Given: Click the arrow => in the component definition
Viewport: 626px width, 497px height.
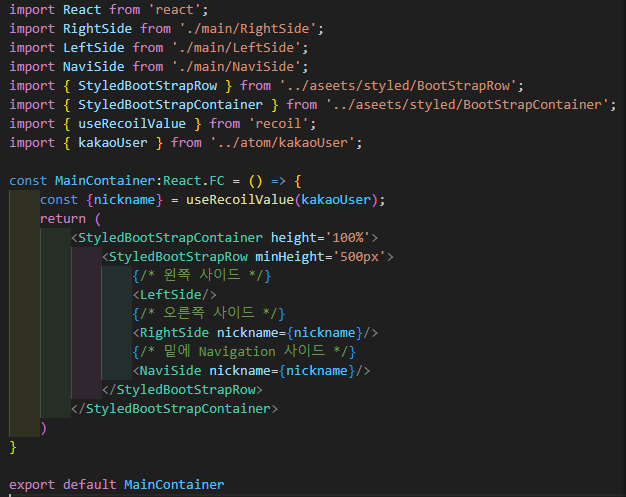Looking at the screenshot, I should point(278,181).
